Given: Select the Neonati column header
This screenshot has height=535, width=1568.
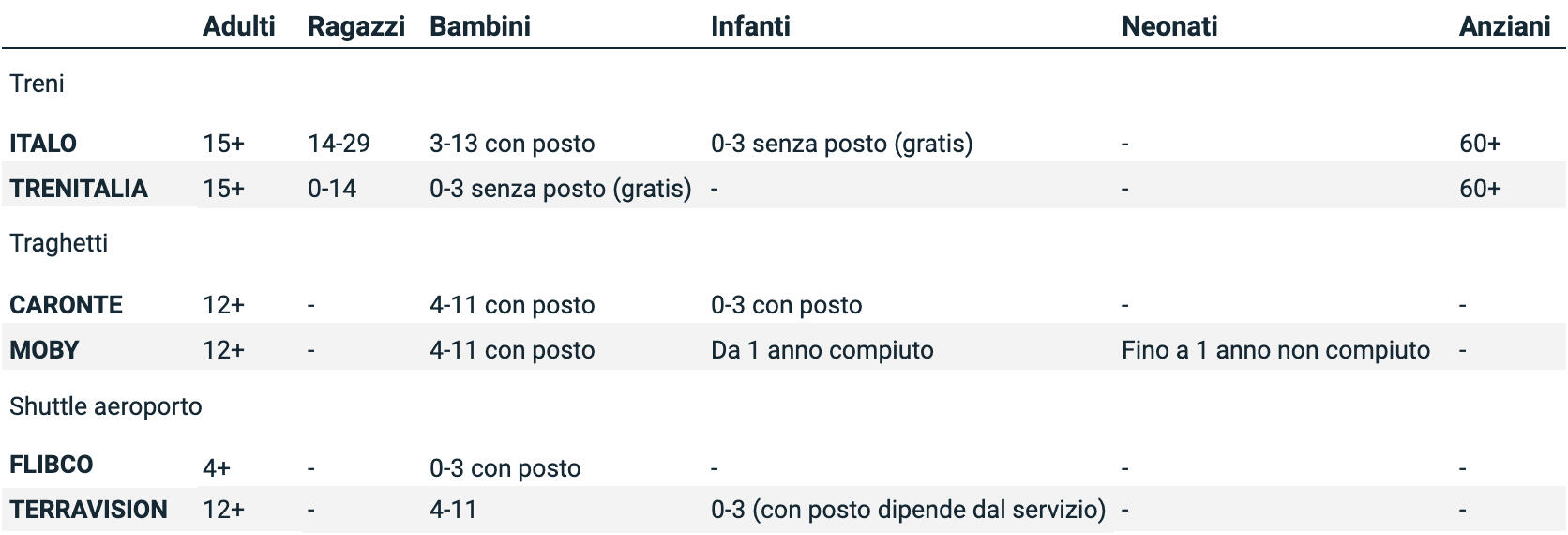Looking at the screenshot, I should (x=1168, y=26).
